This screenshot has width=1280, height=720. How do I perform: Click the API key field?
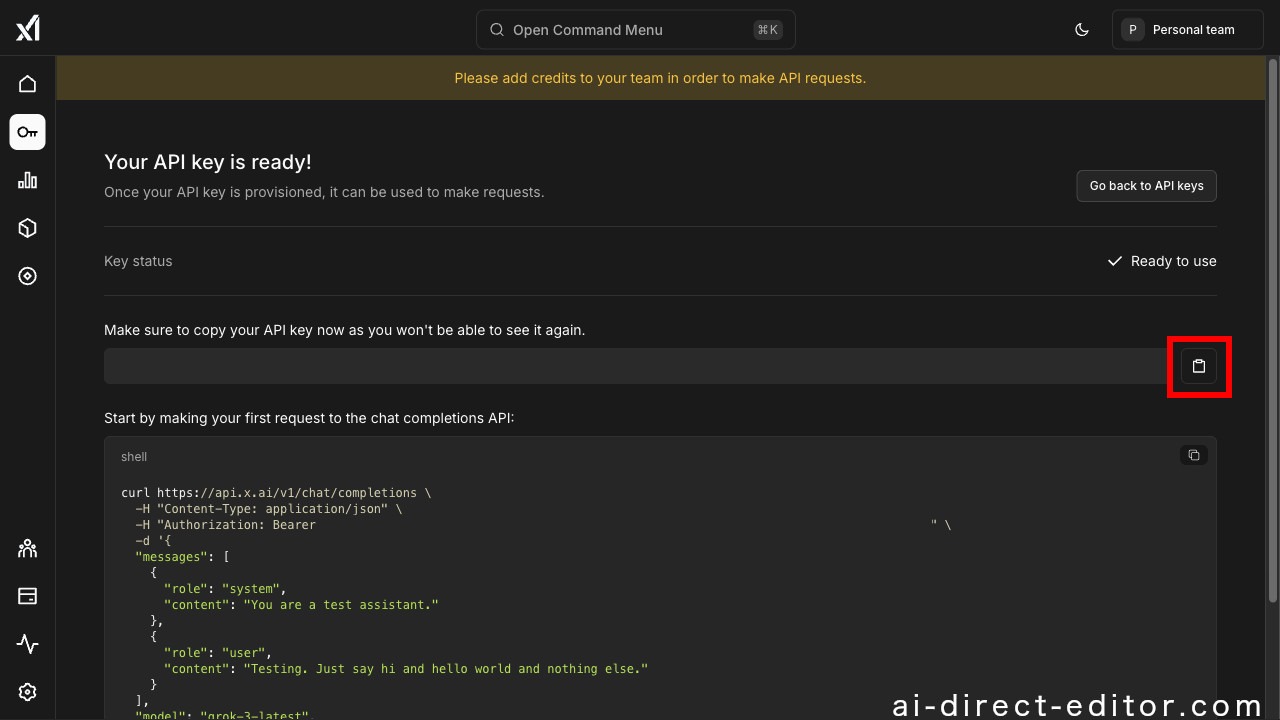(636, 366)
